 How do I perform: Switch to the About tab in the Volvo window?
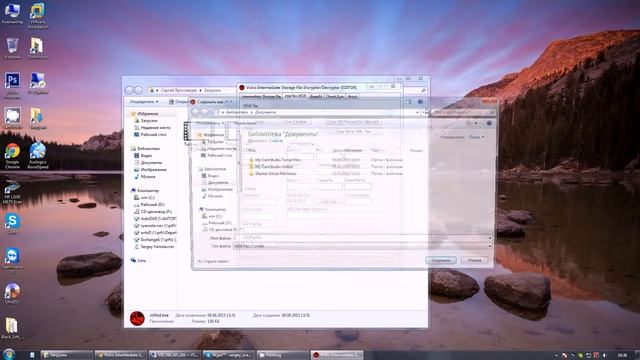(x=352, y=96)
